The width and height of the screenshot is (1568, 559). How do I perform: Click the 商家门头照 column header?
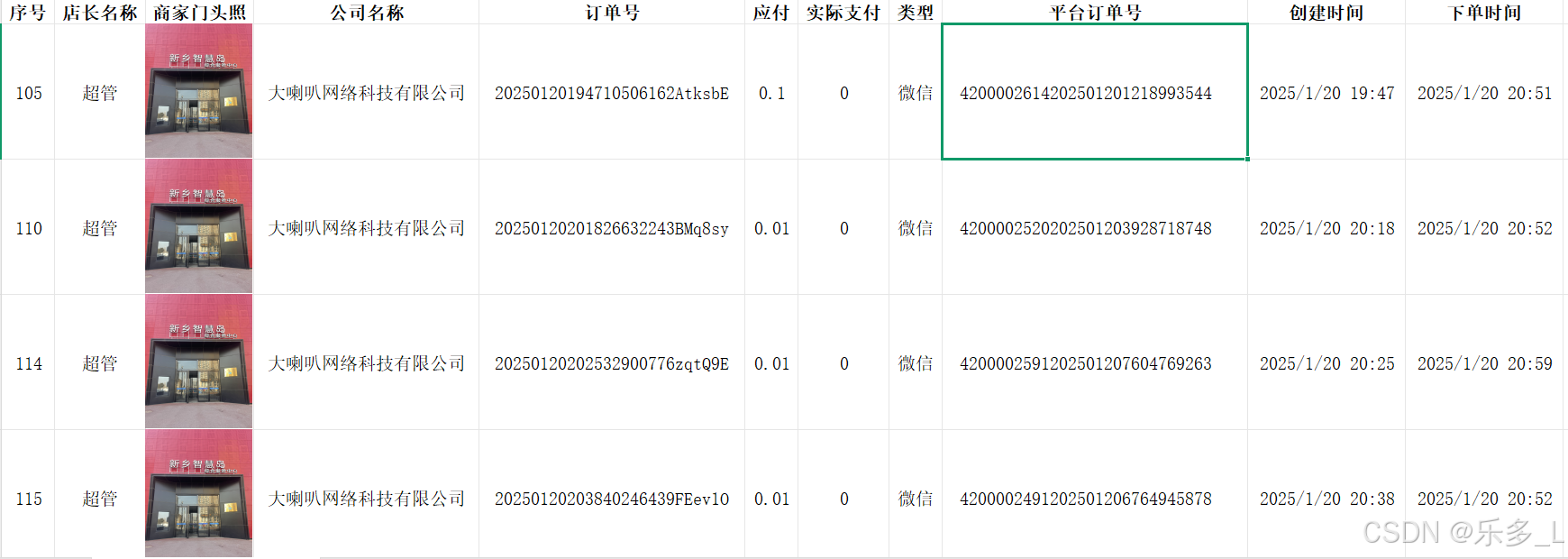[x=199, y=12]
